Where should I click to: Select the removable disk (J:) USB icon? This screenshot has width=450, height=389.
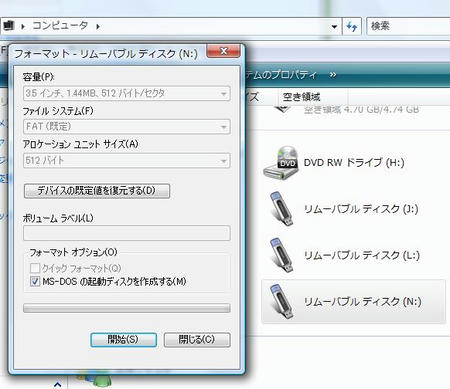pyautogui.click(x=282, y=209)
